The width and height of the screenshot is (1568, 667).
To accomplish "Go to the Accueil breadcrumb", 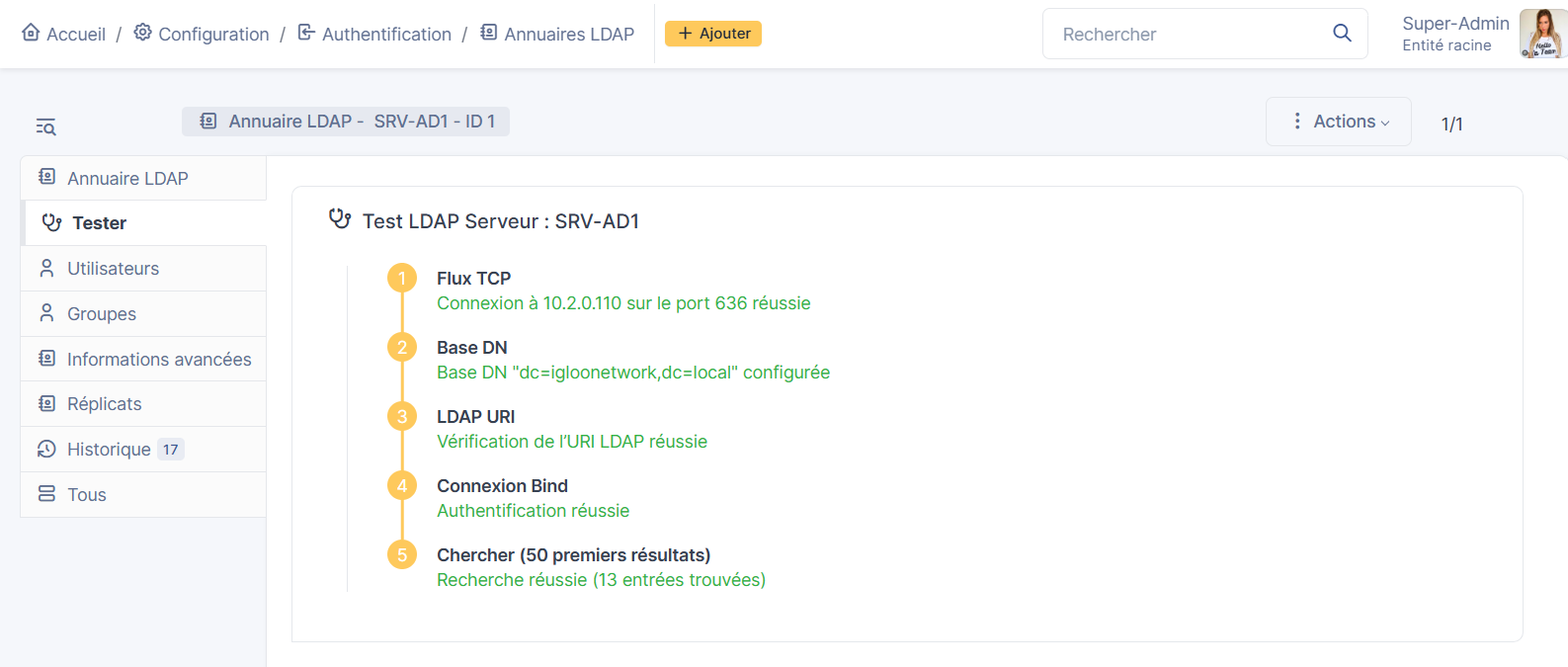I will (63, 34).
